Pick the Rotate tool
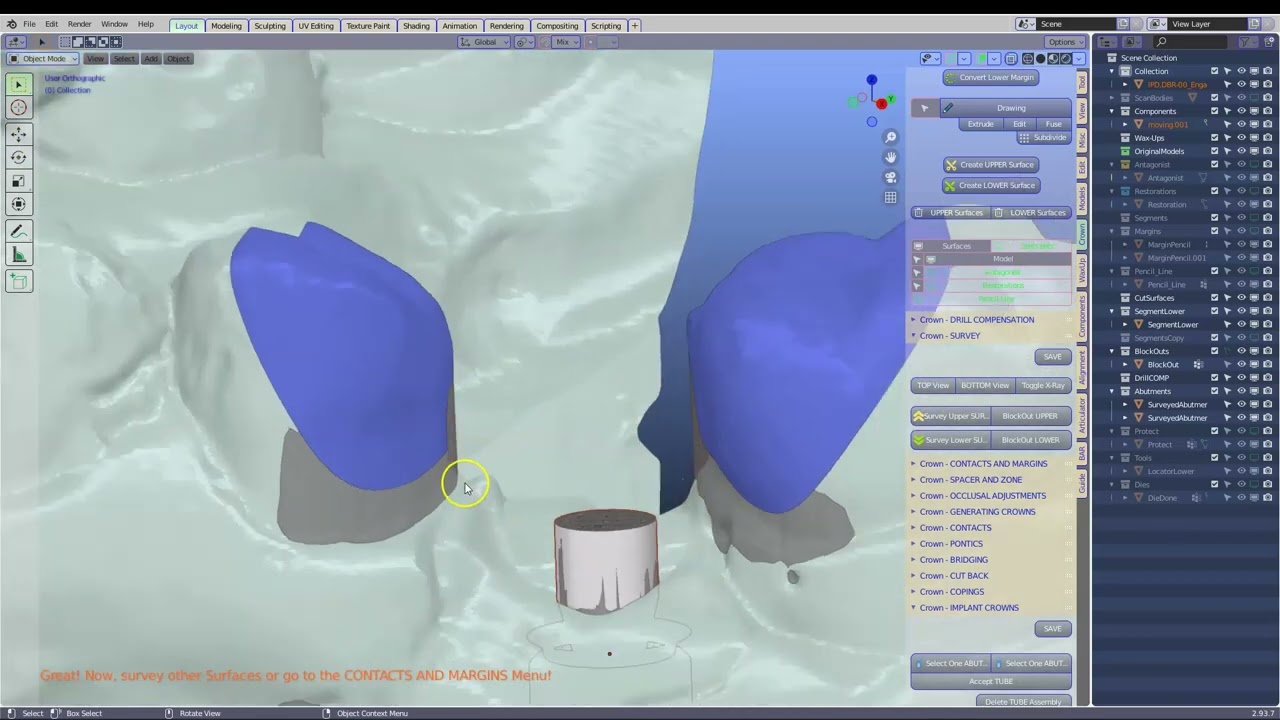Screen dimensions: 1280x720 tap(19, 157)
